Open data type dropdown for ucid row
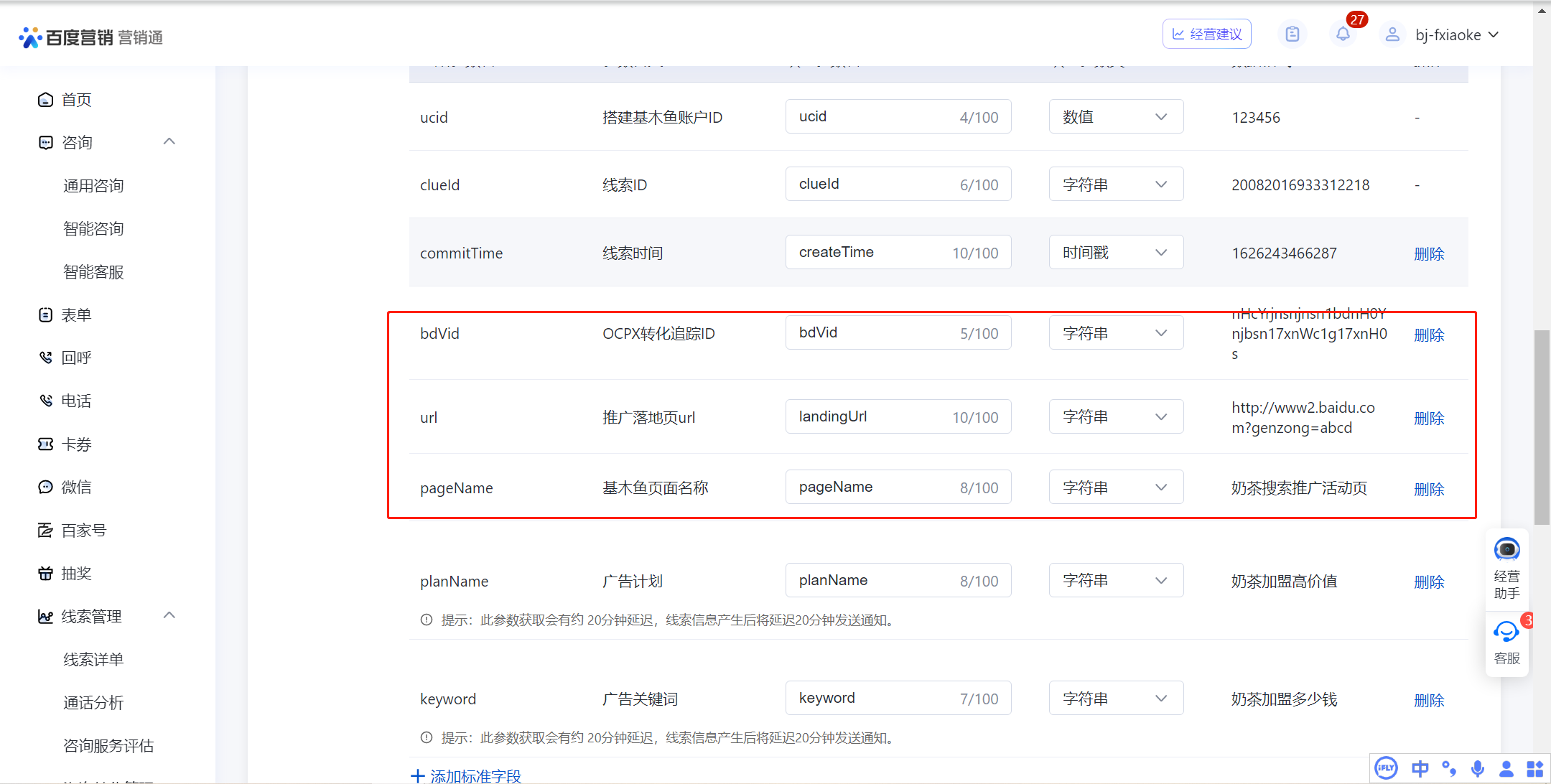 [x=1116, y=117]
